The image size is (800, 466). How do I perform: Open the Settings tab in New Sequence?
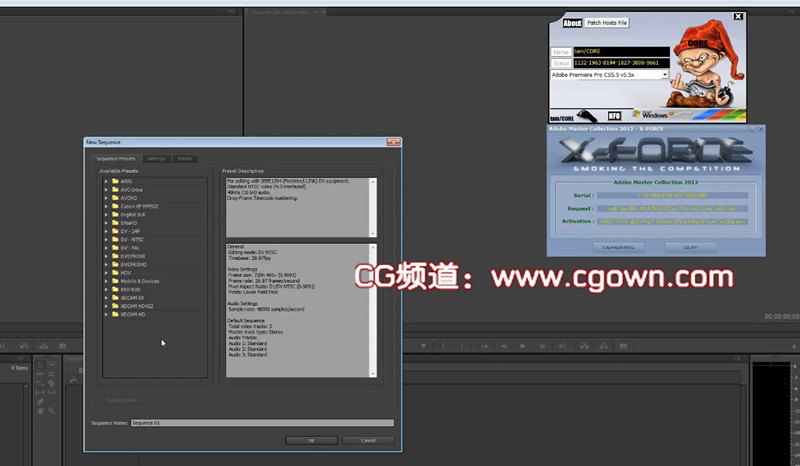pyautogui.click(x=157, y=158)
